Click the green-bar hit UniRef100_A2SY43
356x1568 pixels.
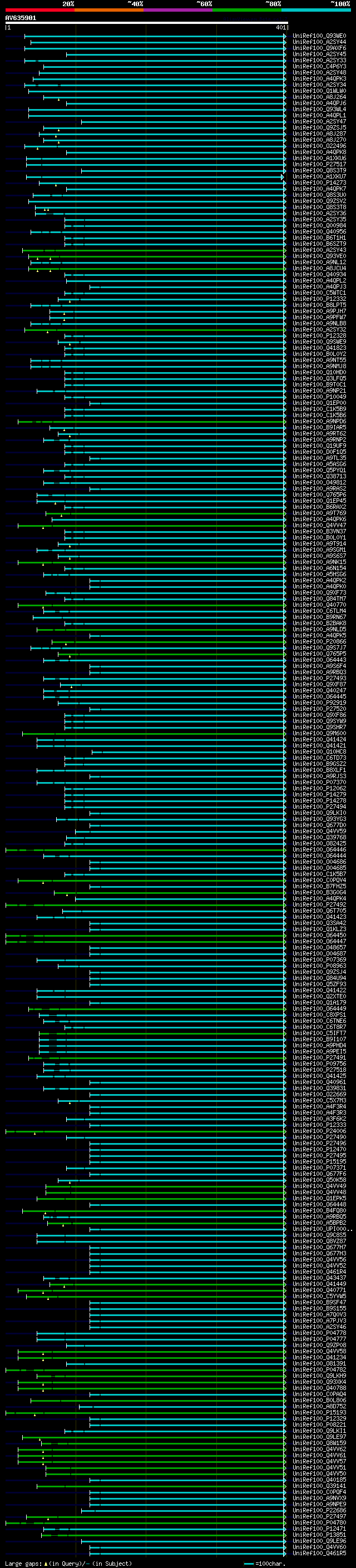[x=319, y=250]
